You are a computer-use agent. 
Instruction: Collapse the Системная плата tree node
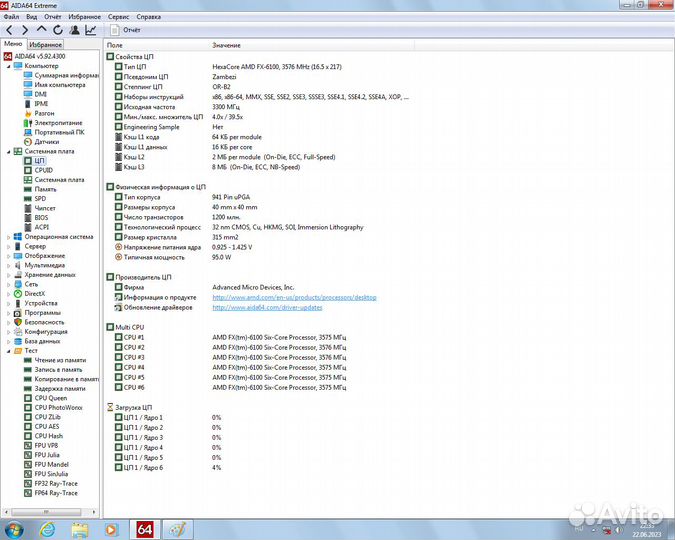click(x=8, y=152)
